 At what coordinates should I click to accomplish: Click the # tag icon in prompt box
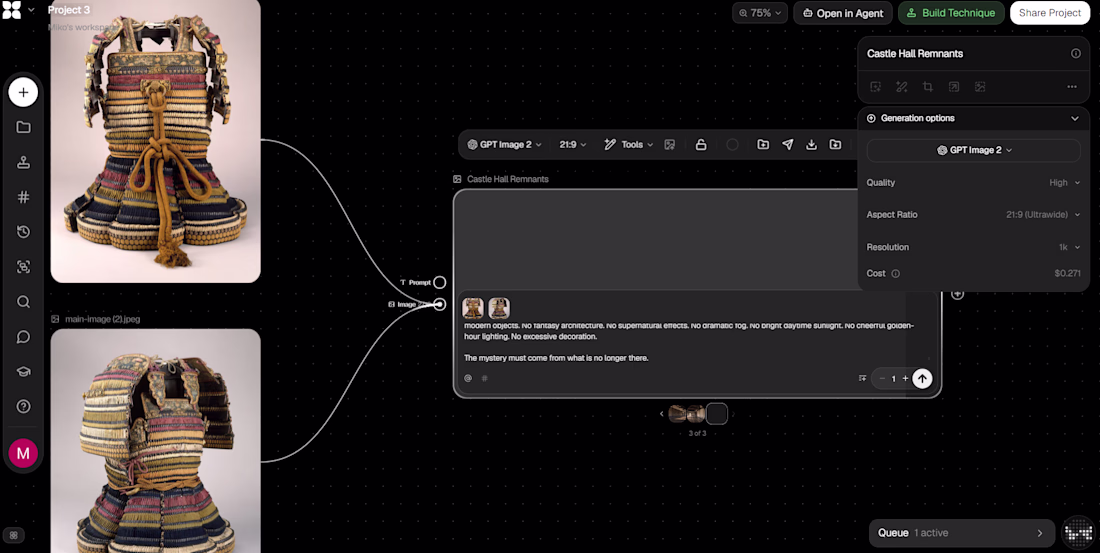484,378
